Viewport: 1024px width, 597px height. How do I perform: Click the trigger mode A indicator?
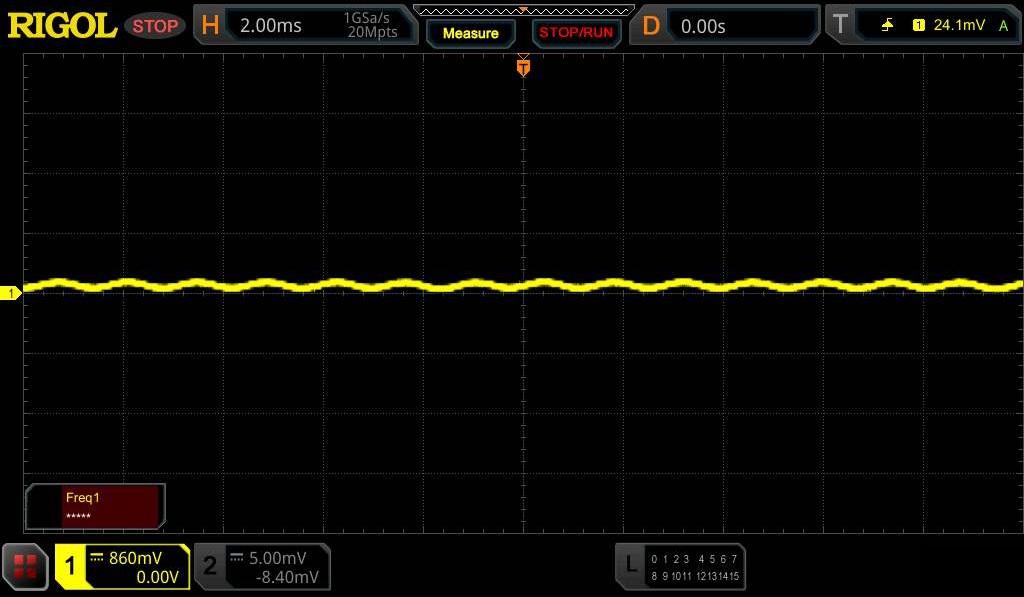1003,25
